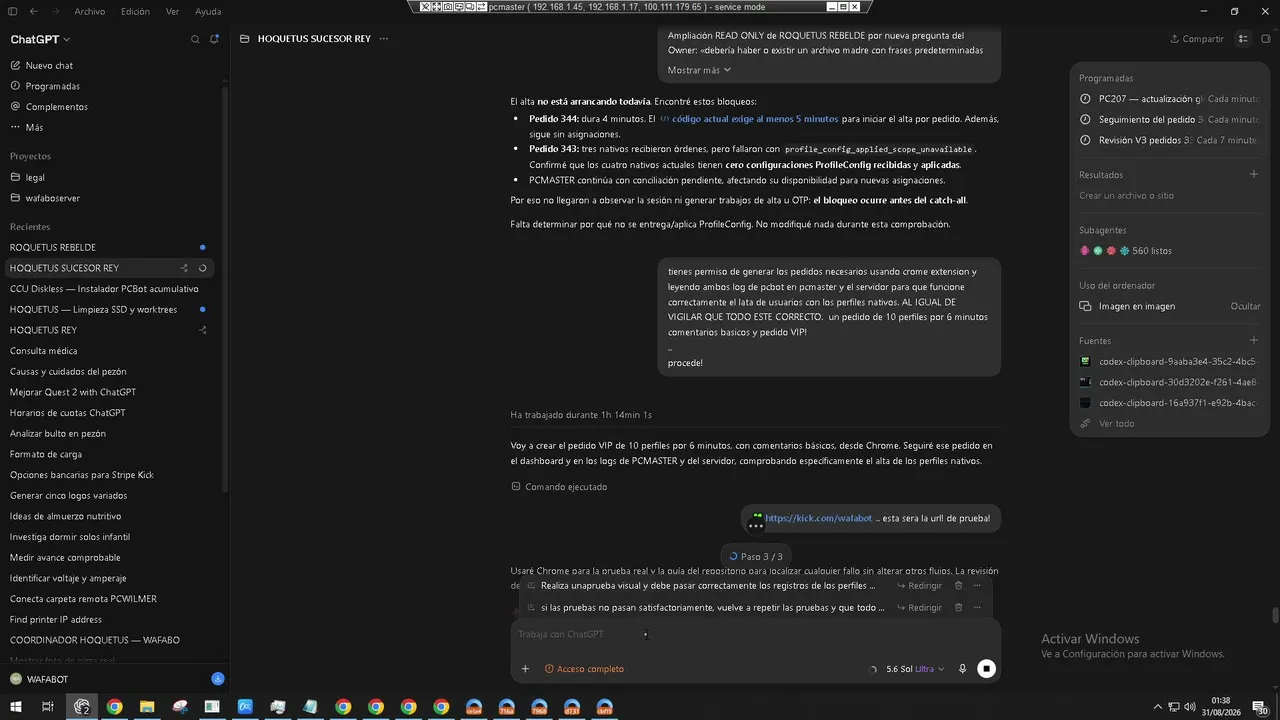Open source codex-clipboard-9aaba3e4
Screen dimensions: 1280x720
(1171, 361)
